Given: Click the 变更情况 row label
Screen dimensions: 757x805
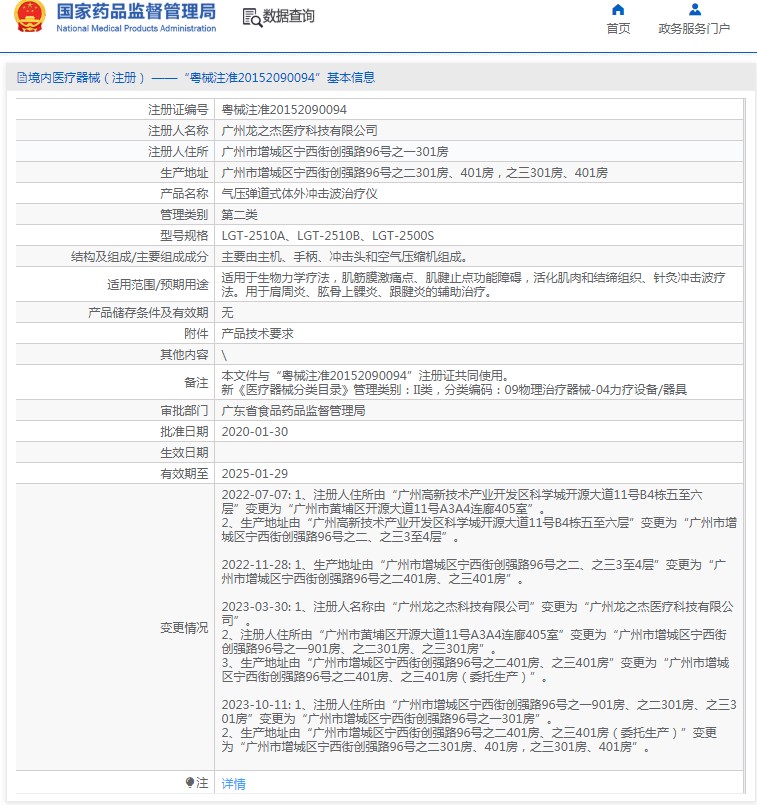Looking at the screenshot, I should pos(184,628).
